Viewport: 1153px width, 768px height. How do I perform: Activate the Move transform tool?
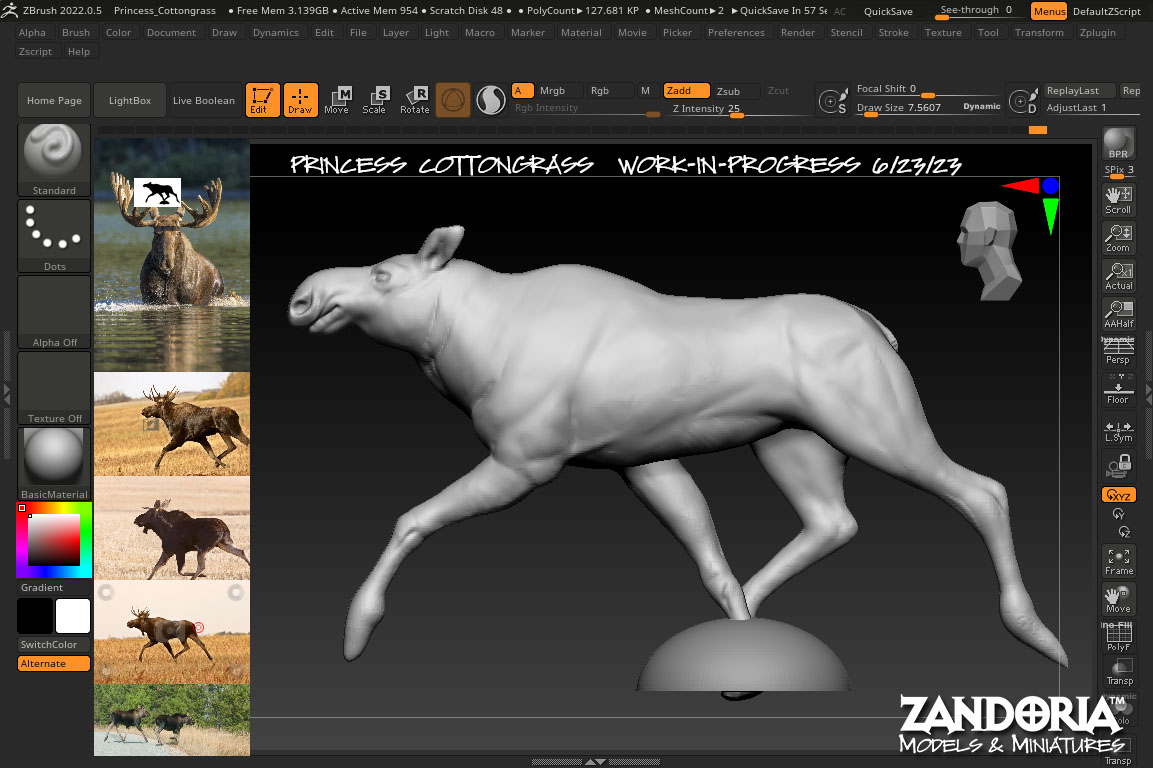(x=337, y=100)
